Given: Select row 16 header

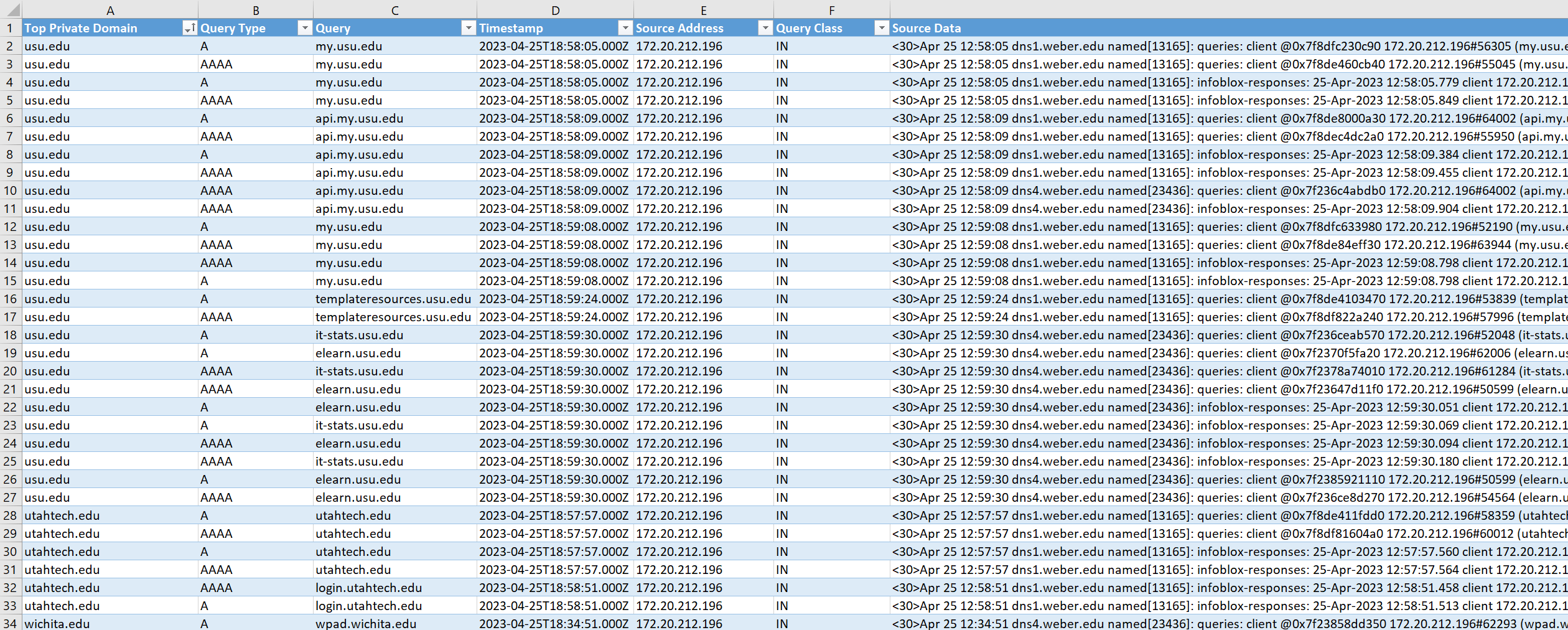Looking at the screenshot, I should pyautogui.click(x=11, y=299).
